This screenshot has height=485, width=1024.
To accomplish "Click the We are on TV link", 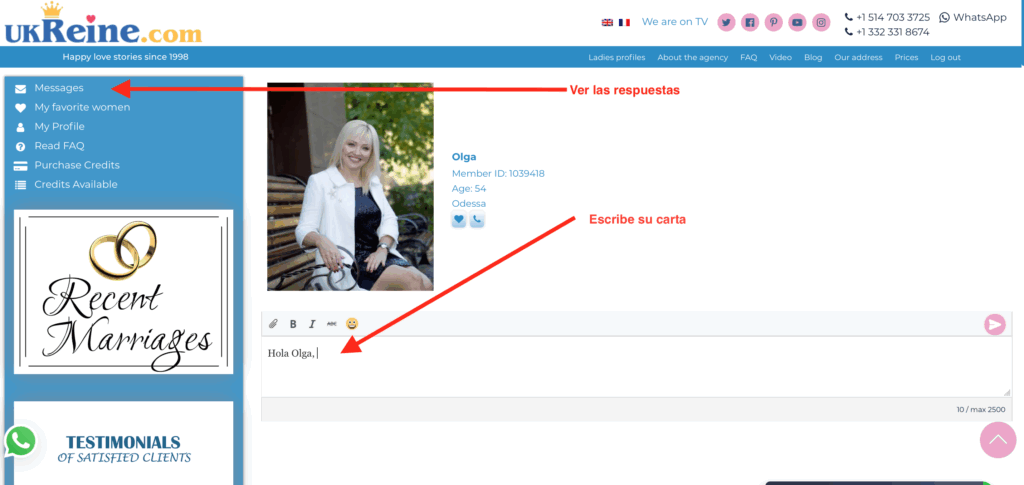I will (675, 22).
